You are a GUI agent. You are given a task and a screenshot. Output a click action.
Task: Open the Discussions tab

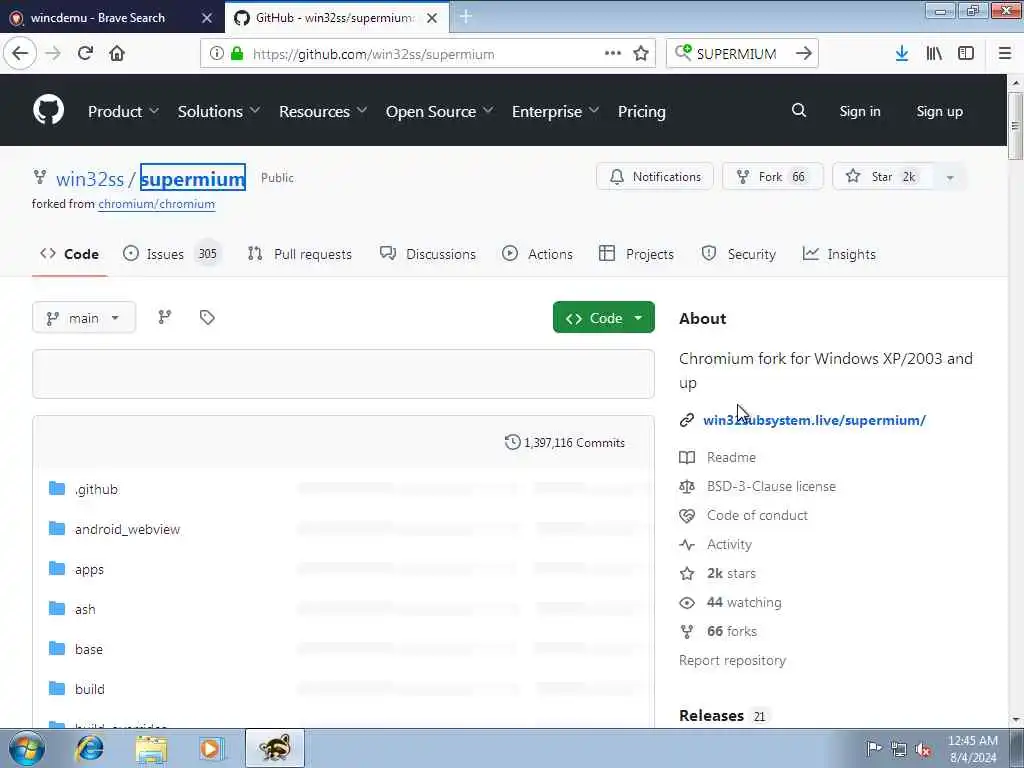point(428,254)
